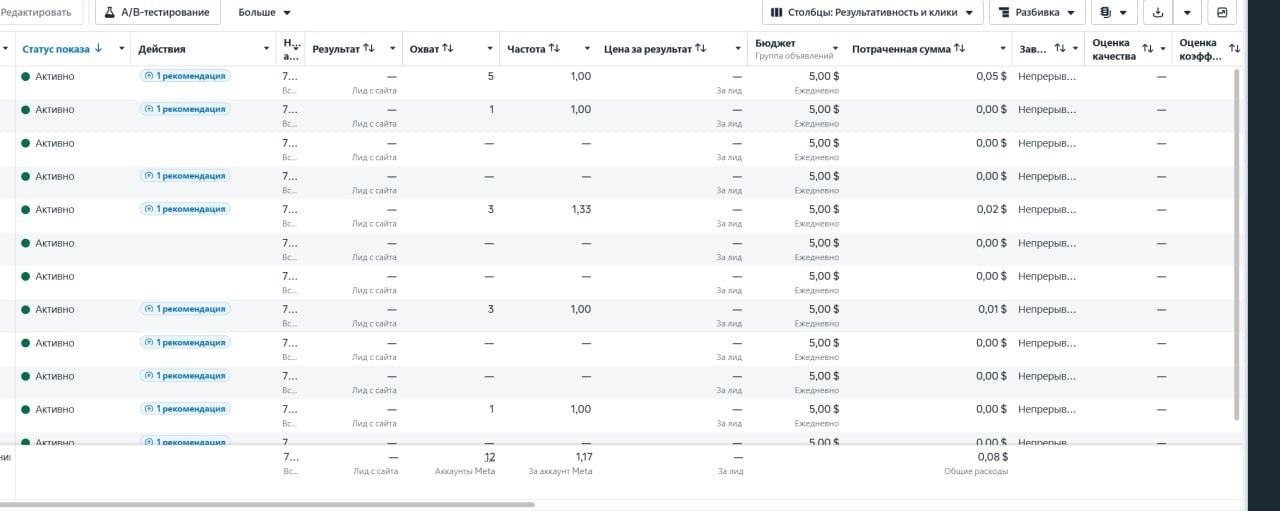Expand the Разбивка dropdown
The height and width of the screenshot is (511, 1280).
coord(1037,12)
